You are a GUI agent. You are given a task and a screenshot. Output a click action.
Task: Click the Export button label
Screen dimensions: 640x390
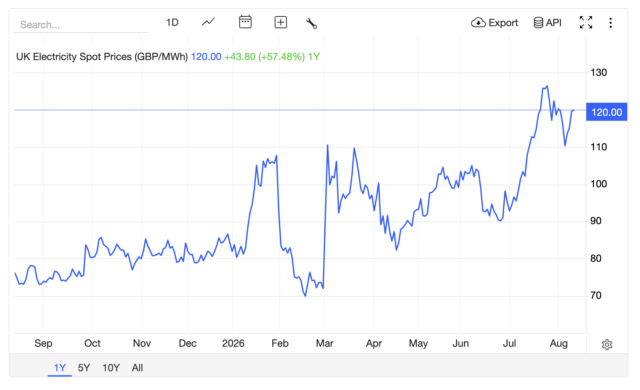503,23
